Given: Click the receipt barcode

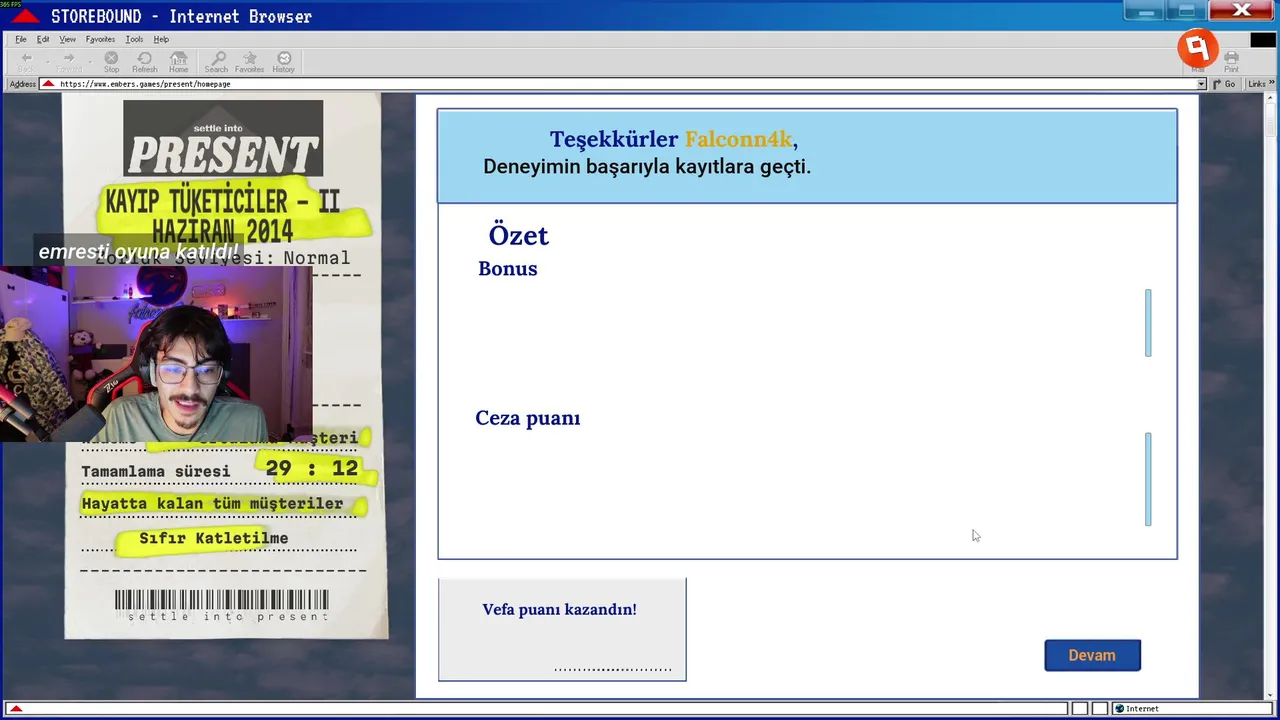Looking at the screenshot, I should point(221,600).
